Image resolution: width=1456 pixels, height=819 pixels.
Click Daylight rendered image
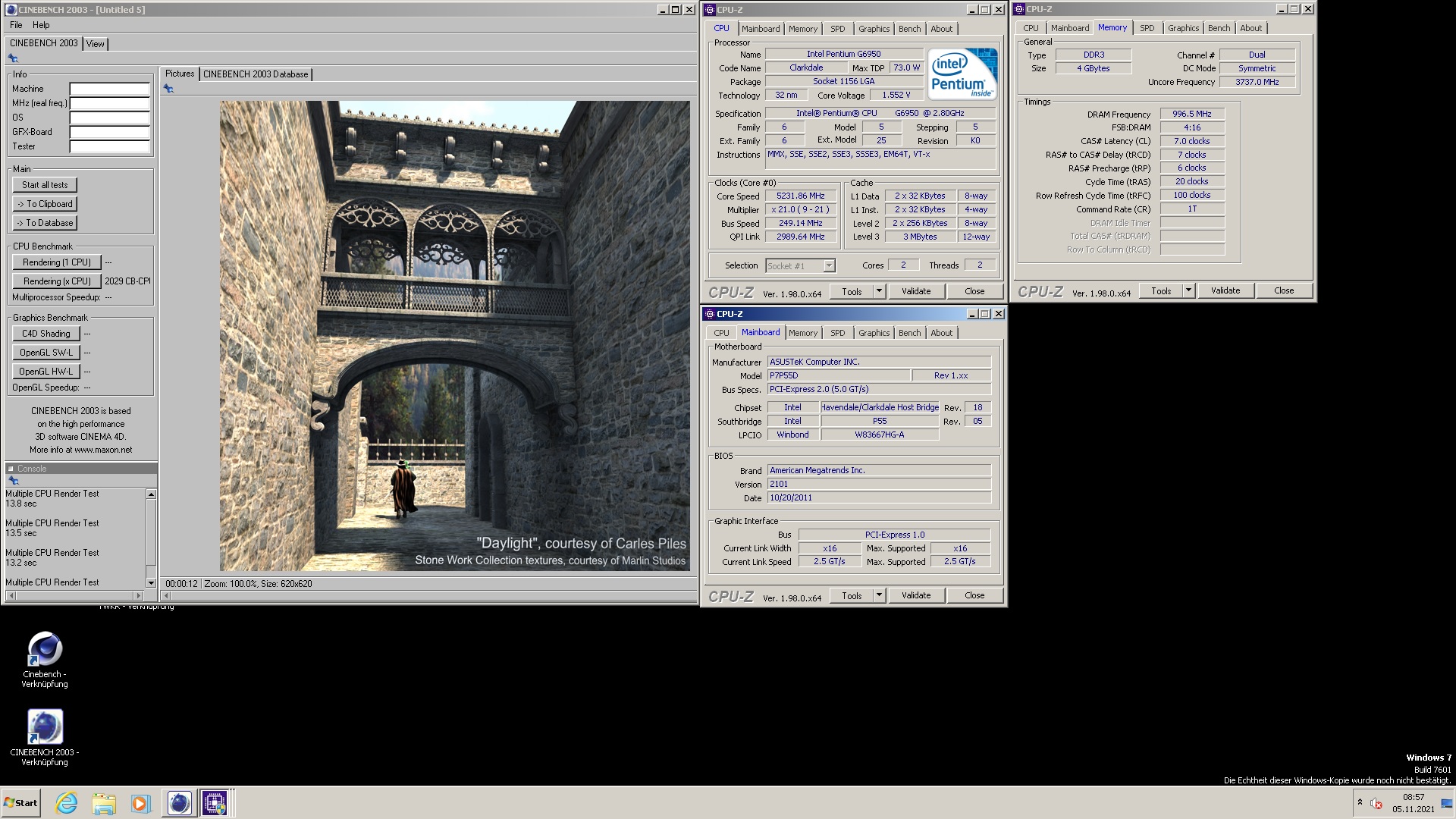(455, 336)
